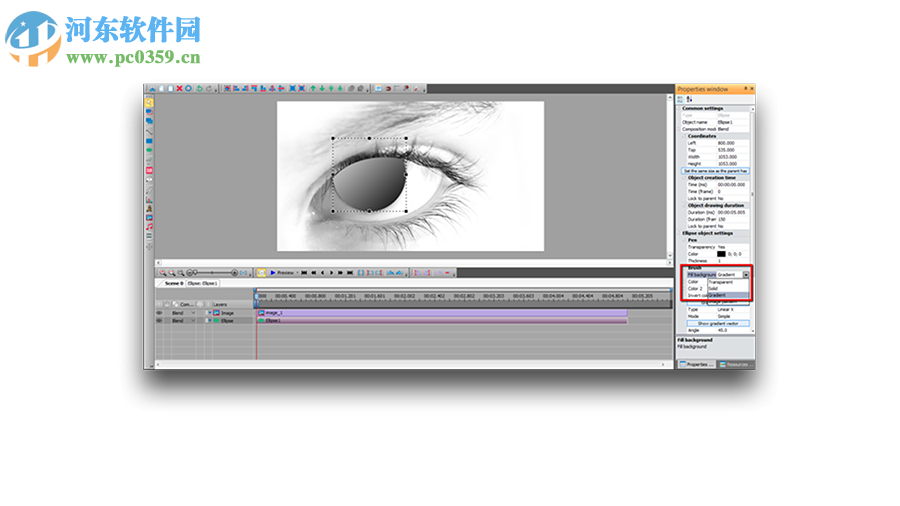This screenshot has height=506, width=900.
Task: Switch to the Ellipse: Ellipse1 tab
Action: point(202,283)
